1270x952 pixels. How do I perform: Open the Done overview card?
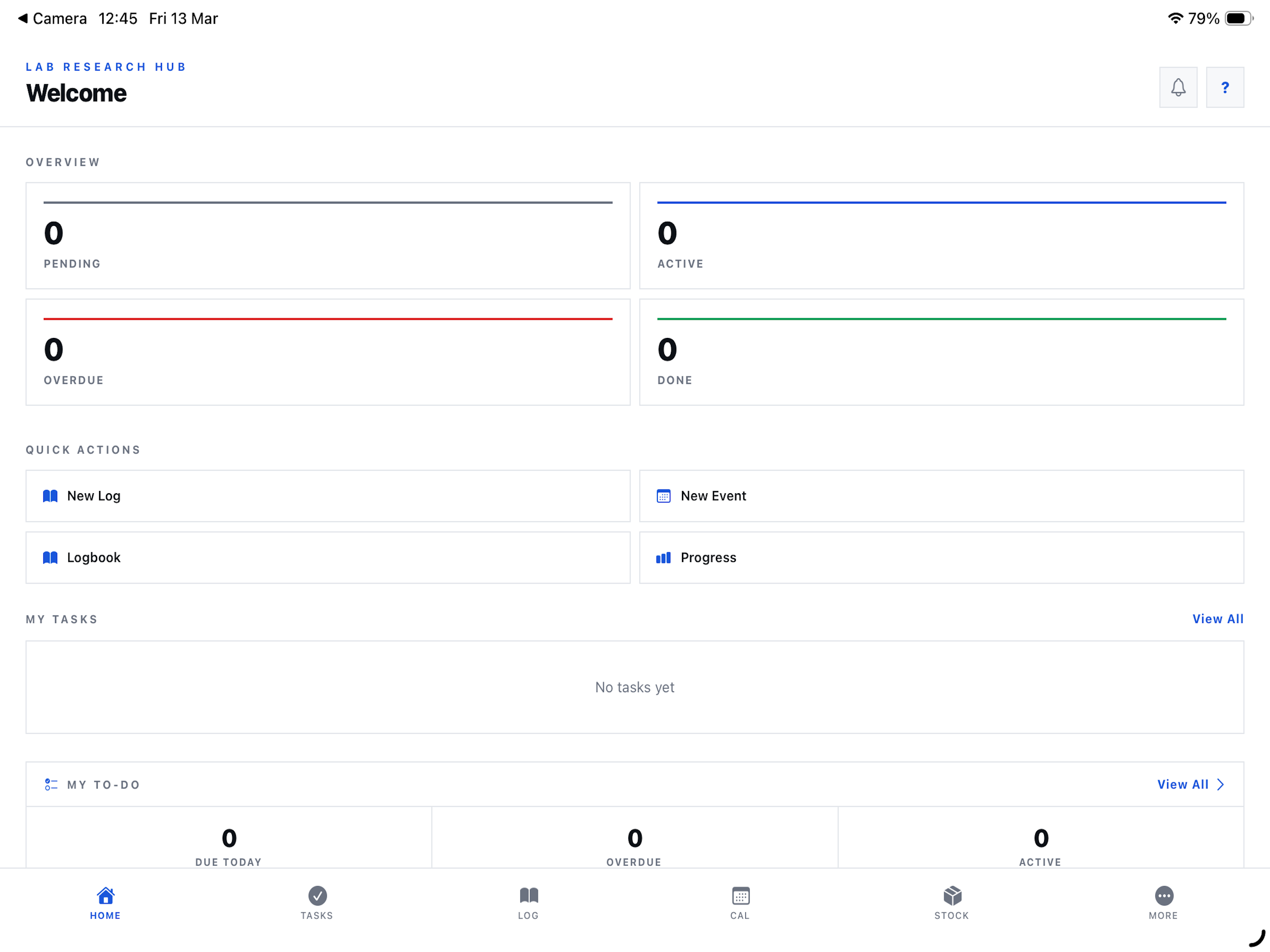(941, 352)
